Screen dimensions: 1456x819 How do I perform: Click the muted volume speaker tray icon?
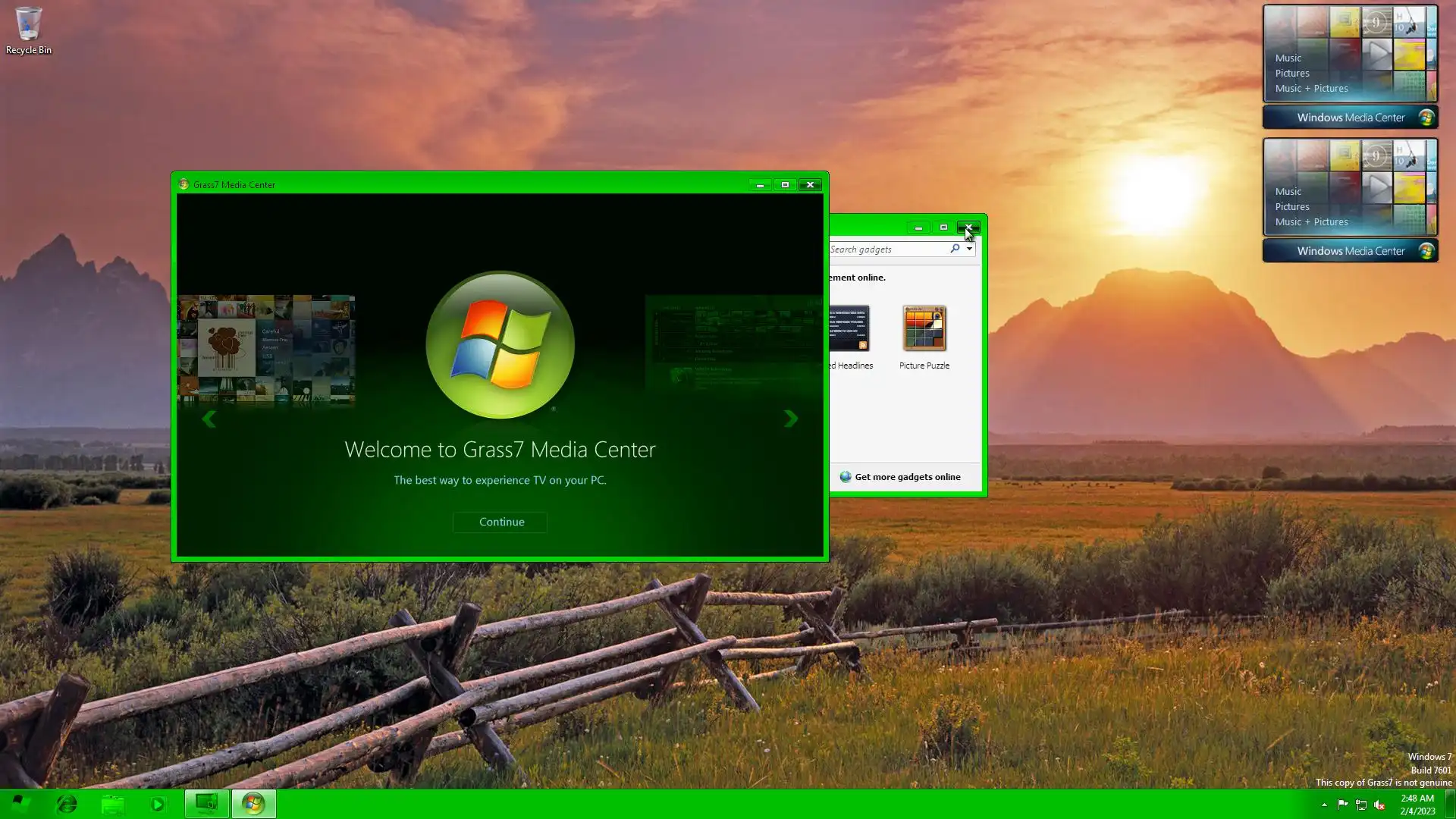point(1379,805)
